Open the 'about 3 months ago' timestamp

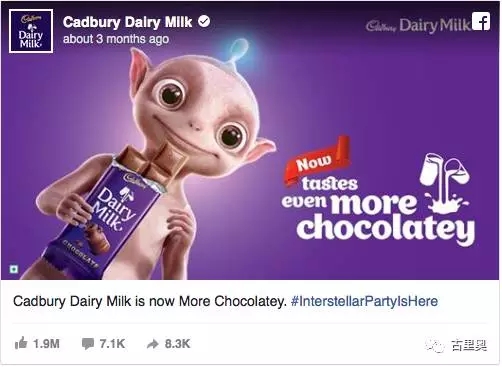pos(116,39)
